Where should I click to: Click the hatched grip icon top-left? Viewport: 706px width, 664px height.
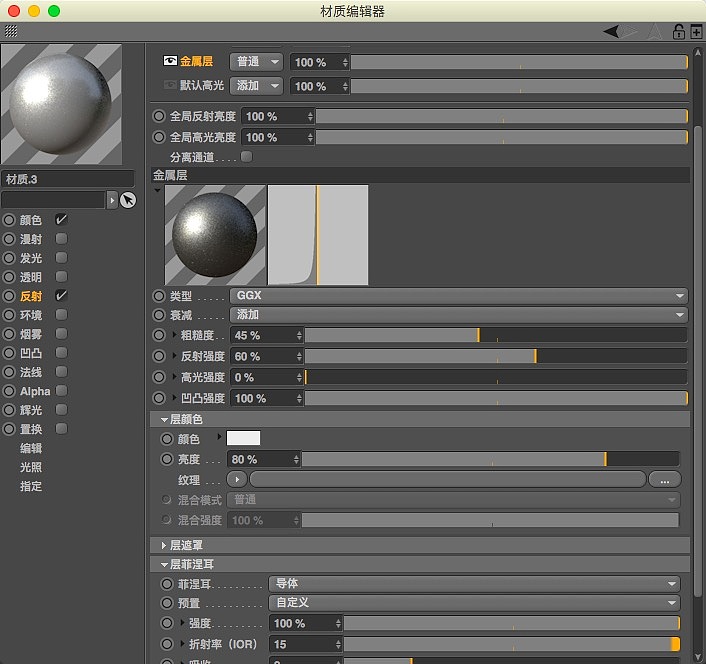[11, 31]
